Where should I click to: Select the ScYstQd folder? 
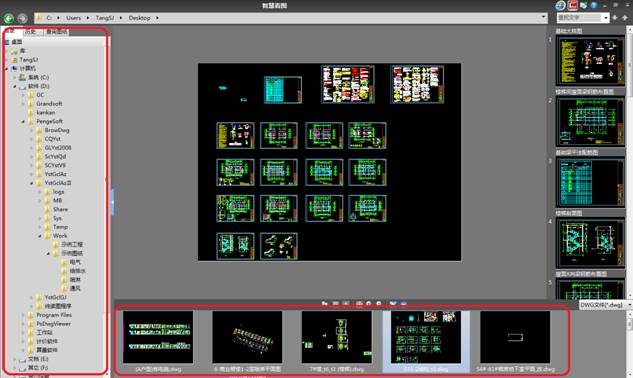tap(55, 157)
